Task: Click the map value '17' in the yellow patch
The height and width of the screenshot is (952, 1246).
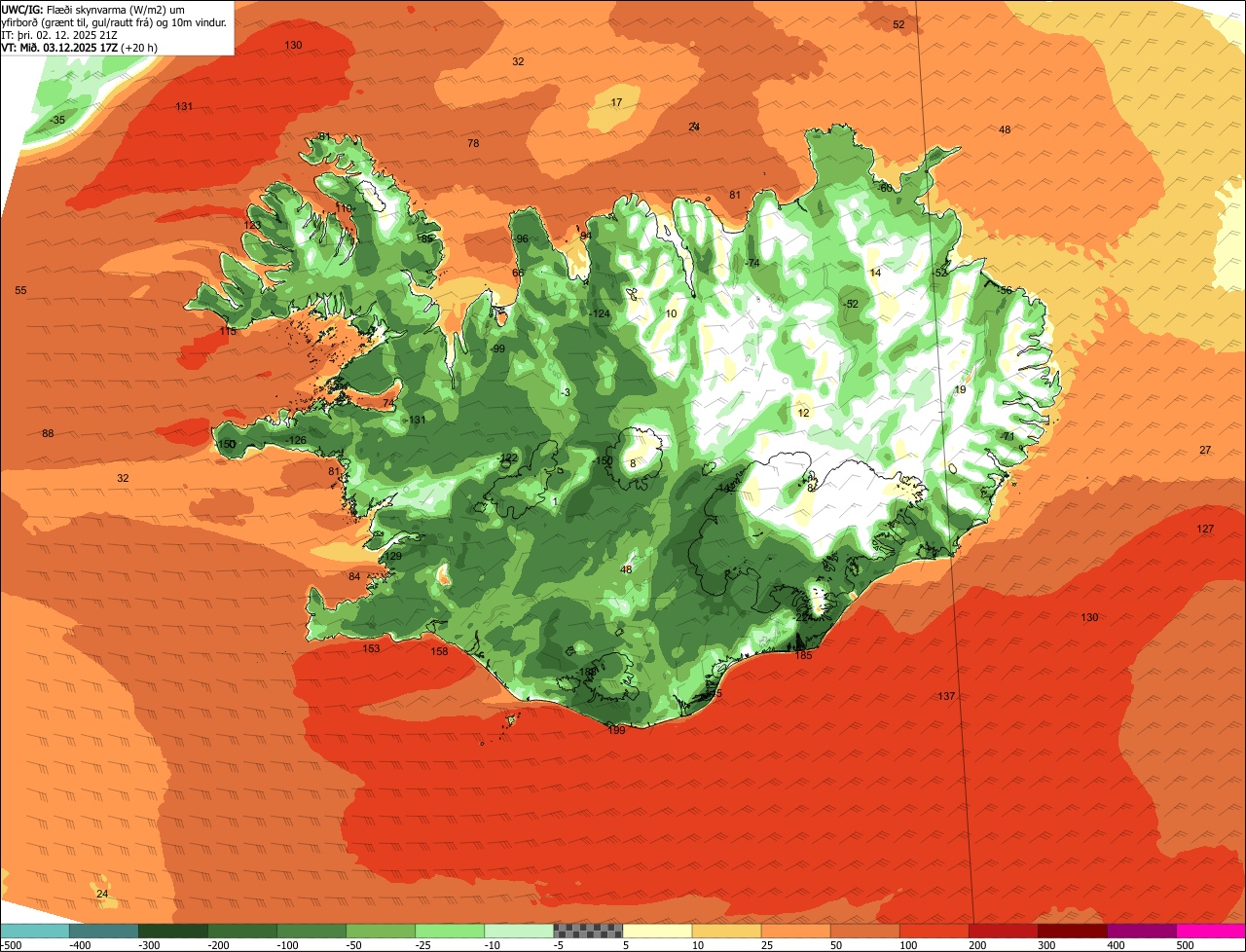Action: (616, 102)
